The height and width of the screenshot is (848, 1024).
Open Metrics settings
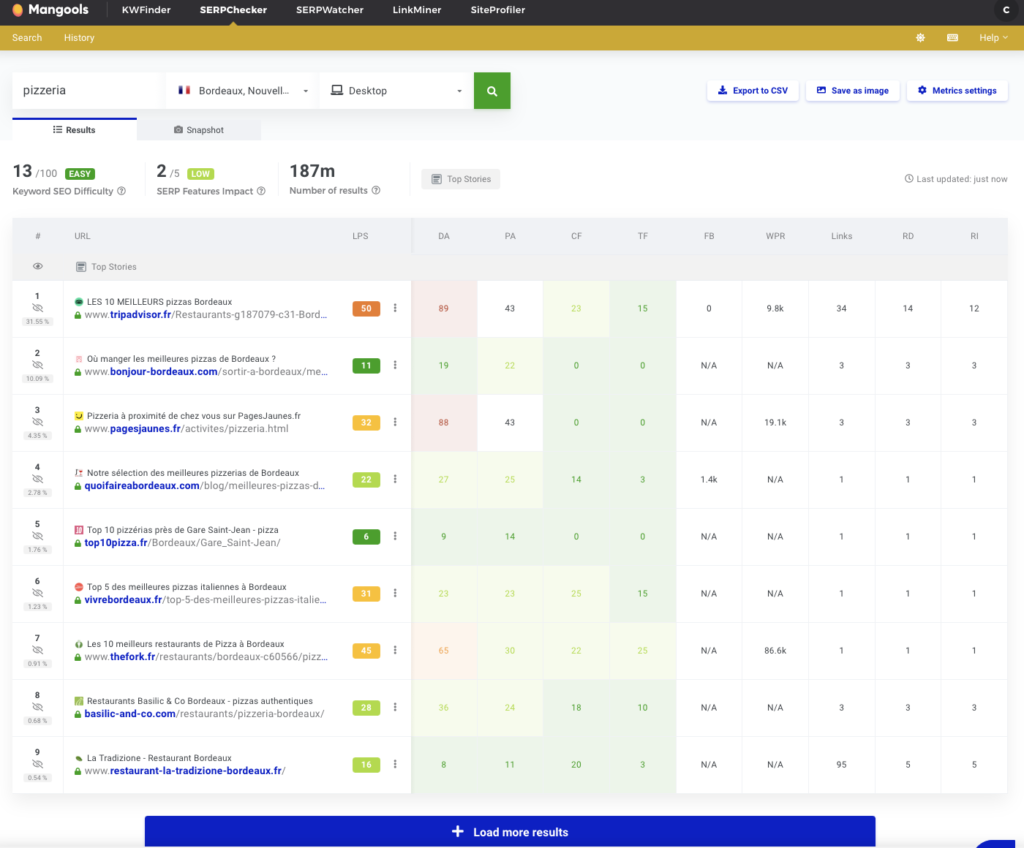pos(957,91)
